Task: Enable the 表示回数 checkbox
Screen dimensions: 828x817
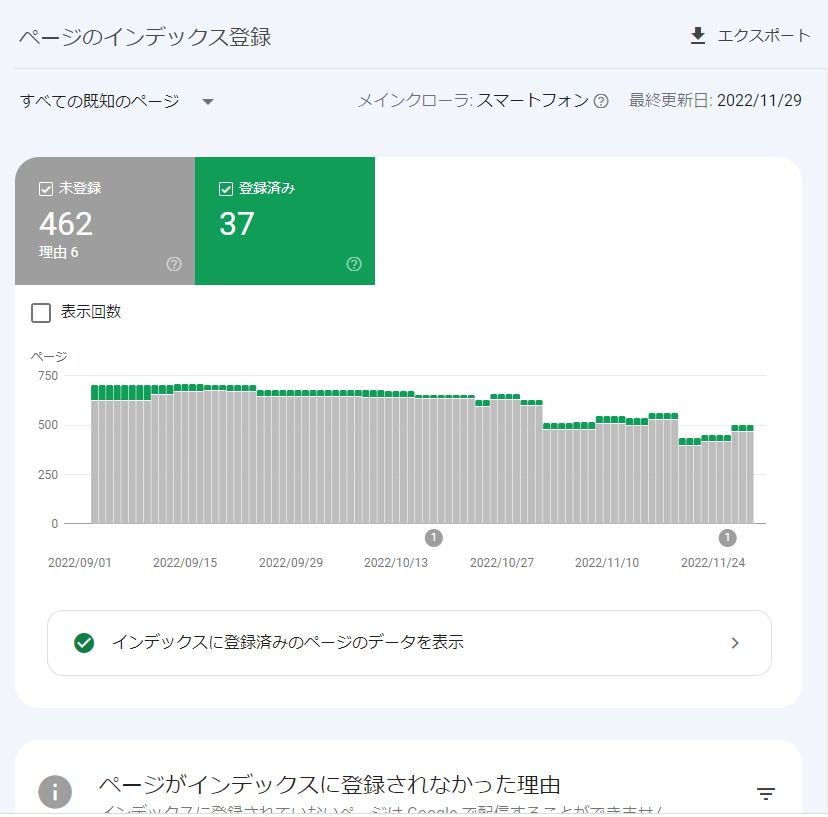Action: 41,313
